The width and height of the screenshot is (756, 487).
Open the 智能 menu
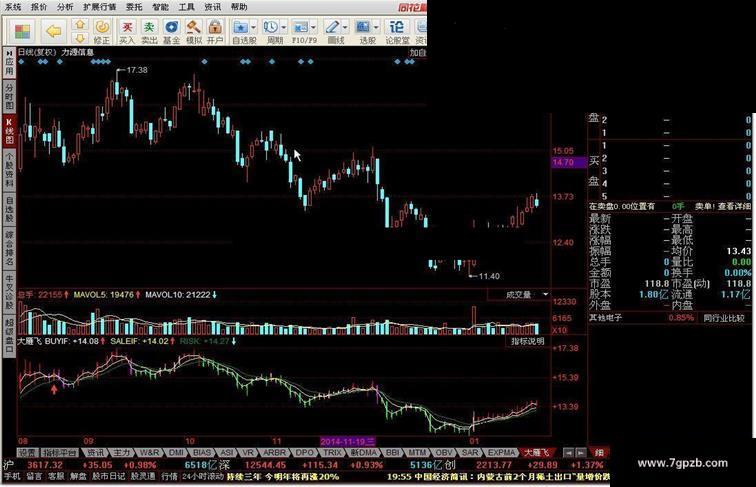coord(160,7)
